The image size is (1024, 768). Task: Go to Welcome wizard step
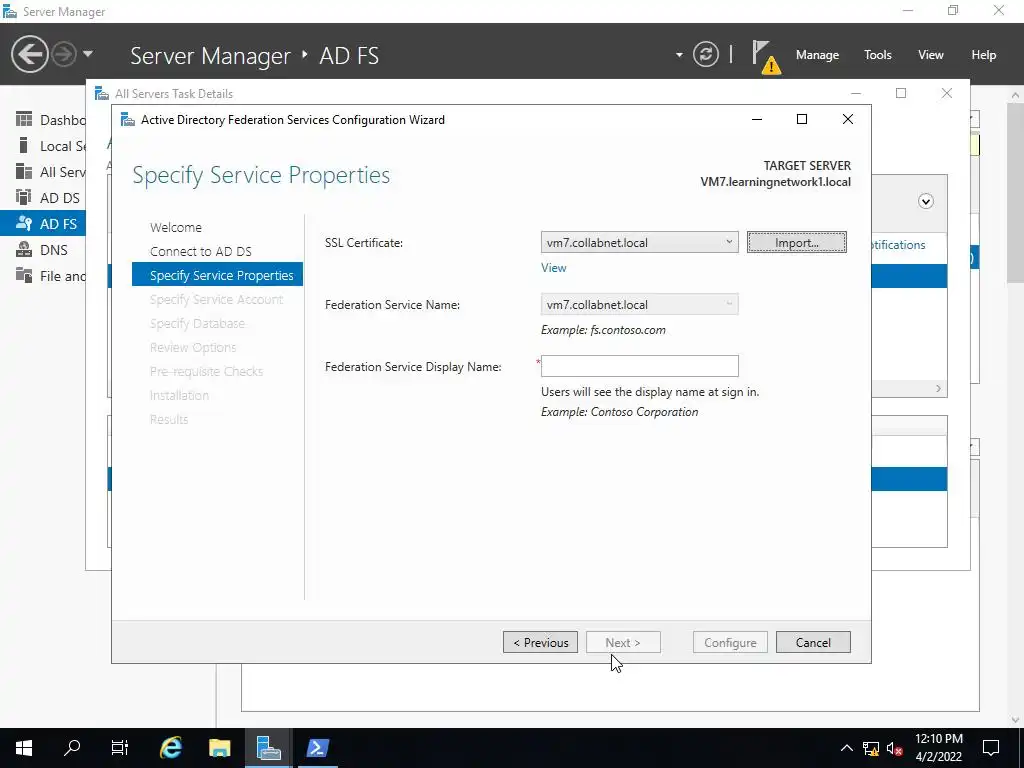(x=176, y=227)
